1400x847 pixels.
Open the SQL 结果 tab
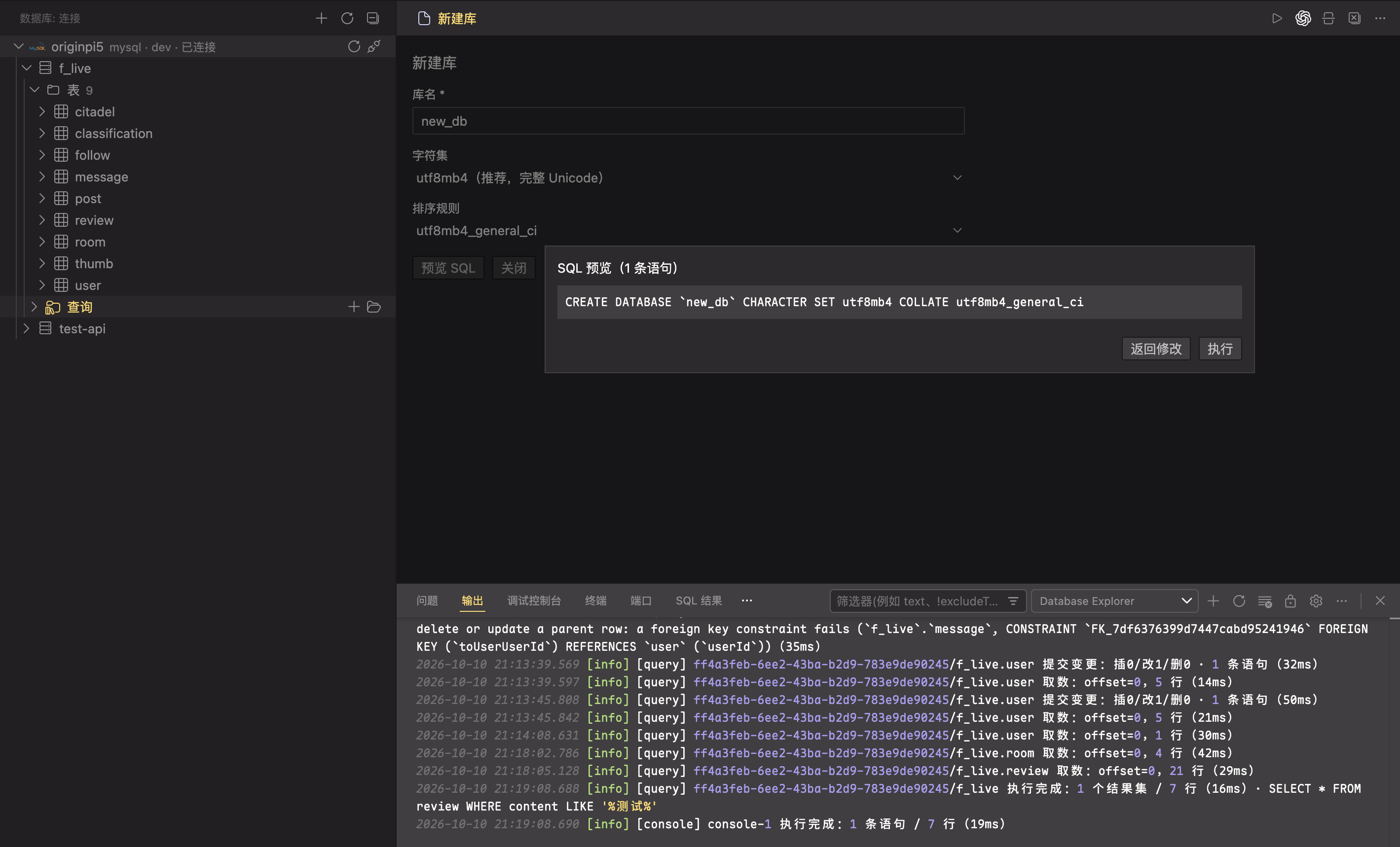[699, 600]
